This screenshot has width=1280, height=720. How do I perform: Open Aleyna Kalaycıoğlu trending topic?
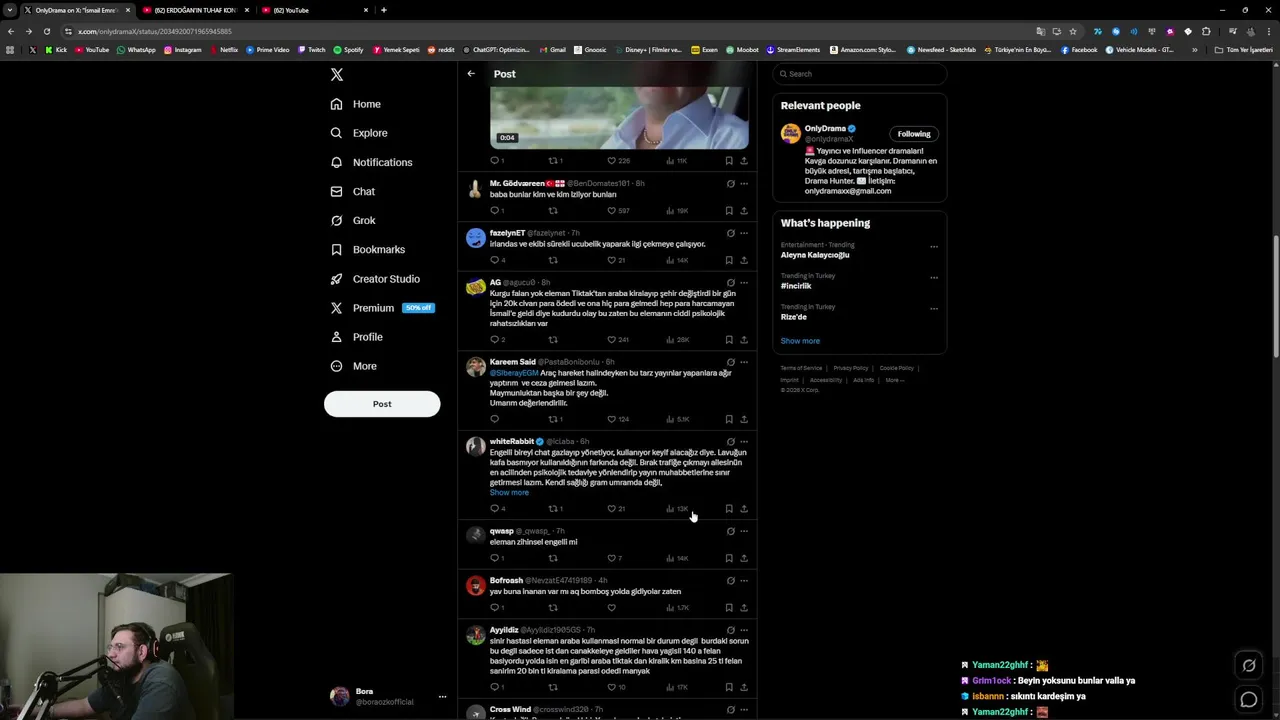tap(815, 255)
